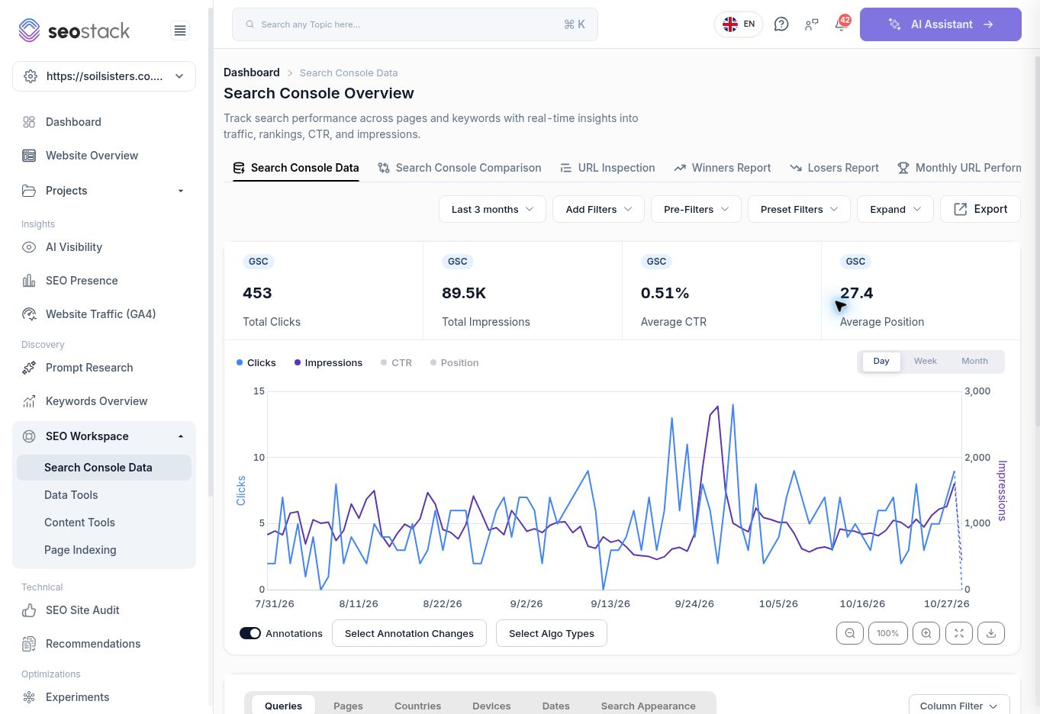Switch chart granularity to Week

point(925,361)
